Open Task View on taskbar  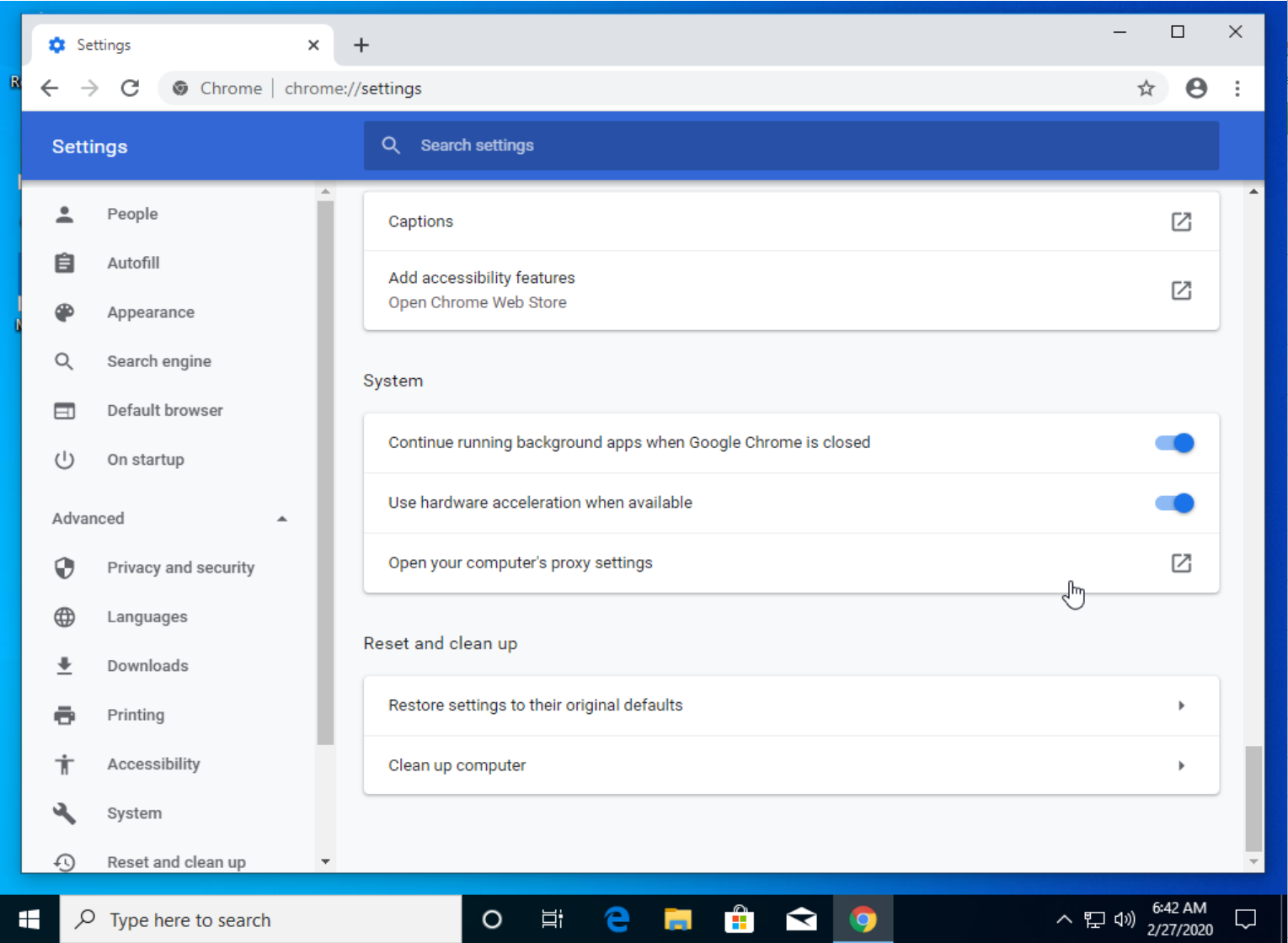point(553,919)
